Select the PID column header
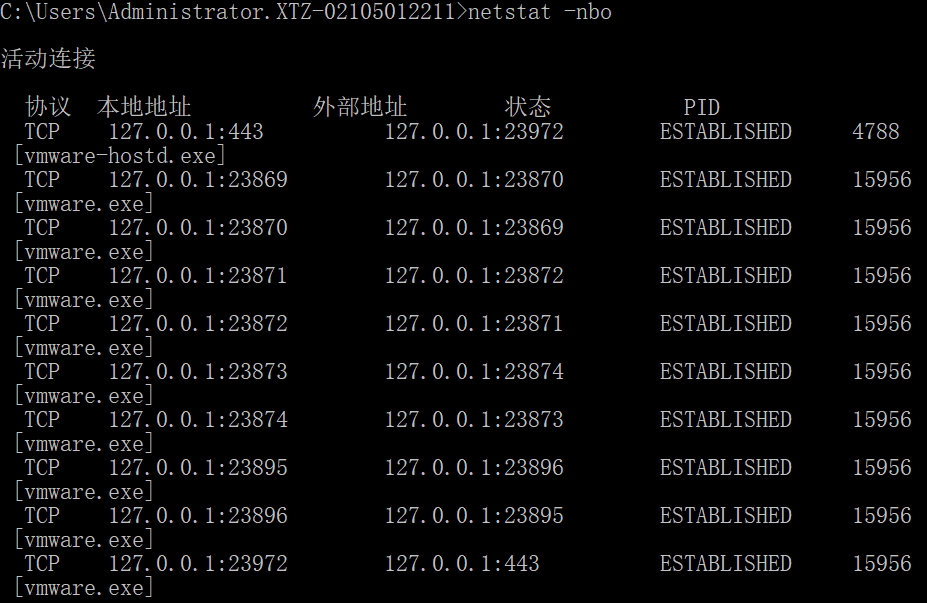 (702, 107)
